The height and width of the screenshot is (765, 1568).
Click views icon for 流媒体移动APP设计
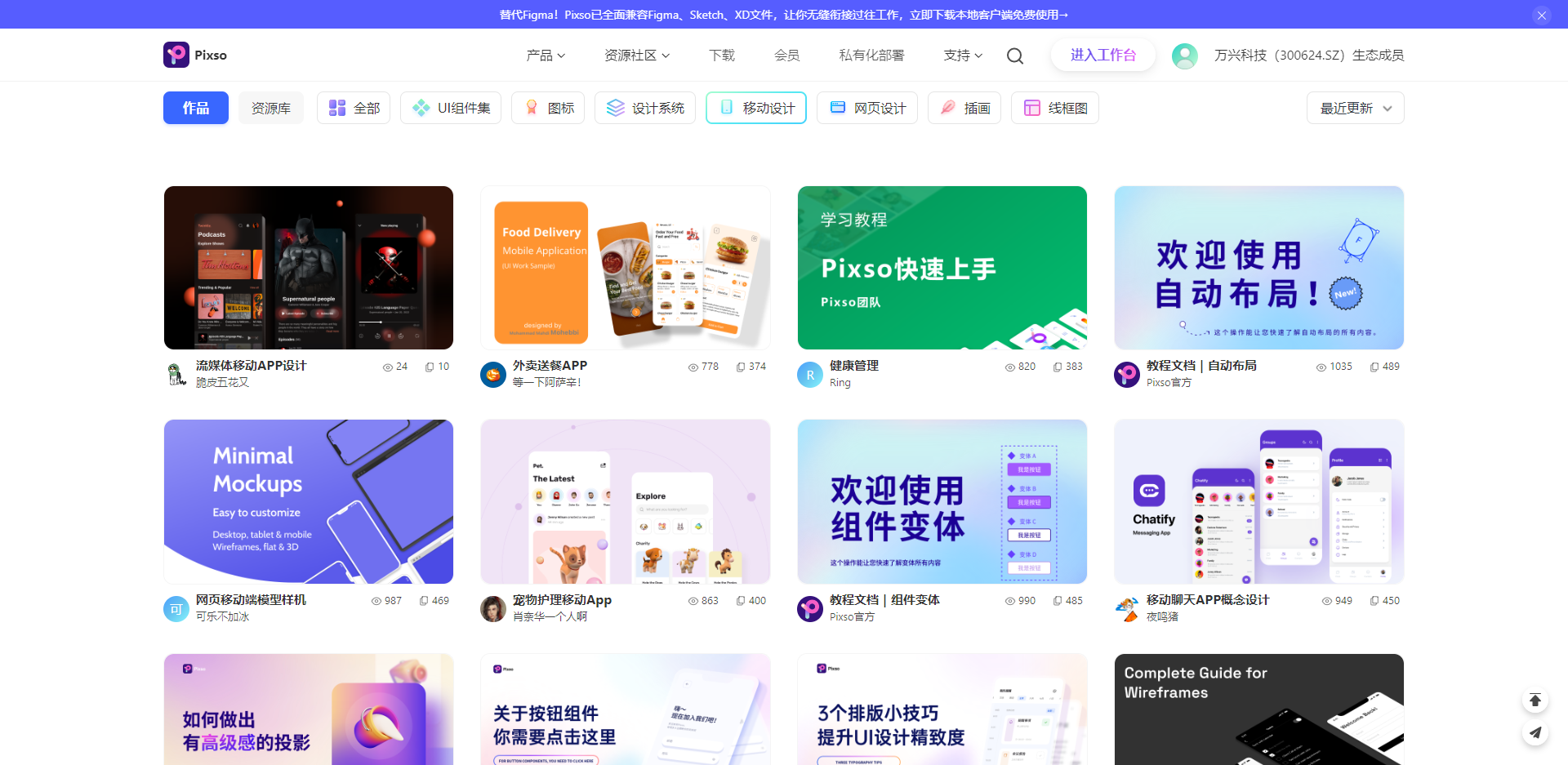[x=387, y=367]
